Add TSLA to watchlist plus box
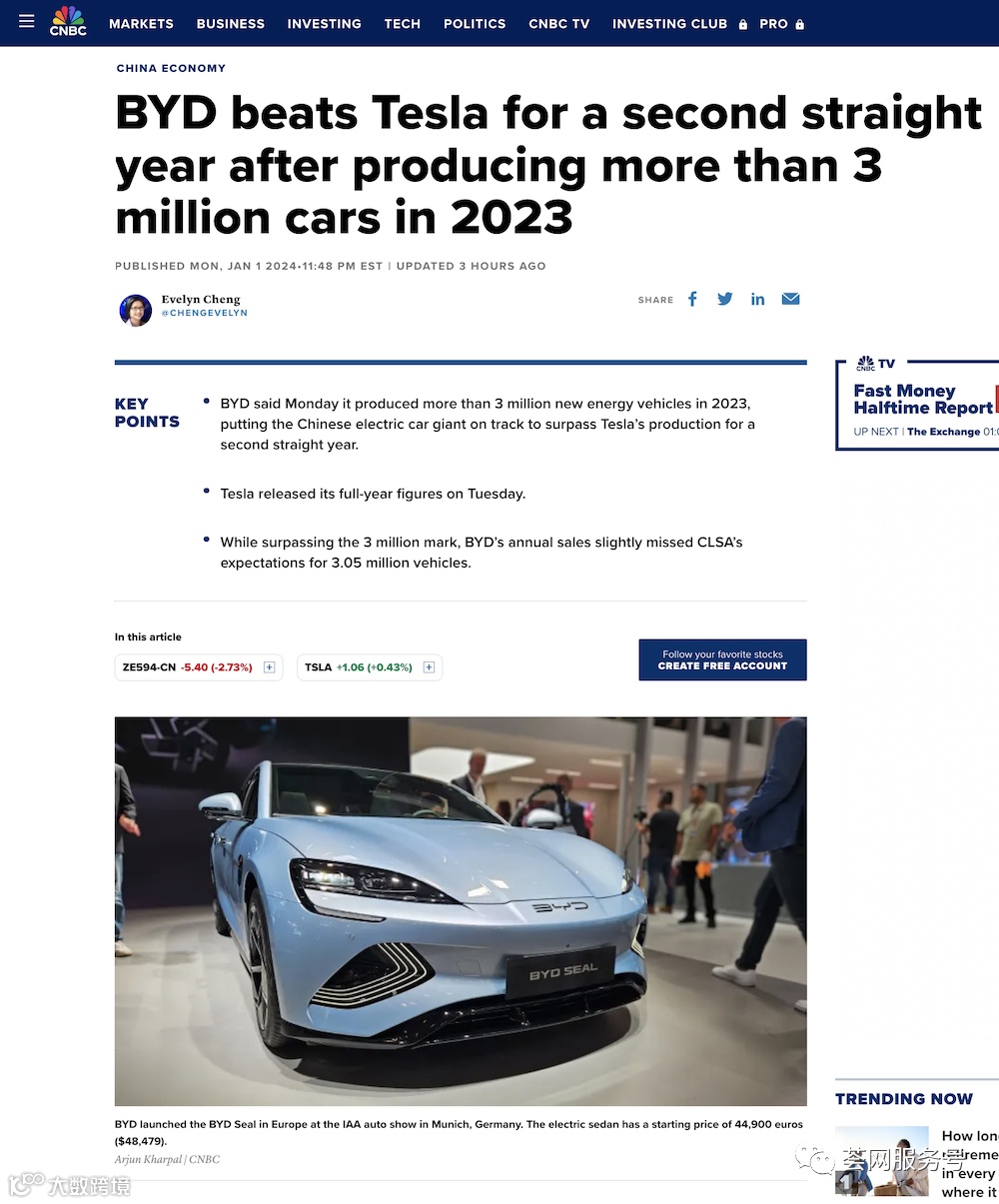The height and width of the screenshot is (1204, 999). click(429, 667)
